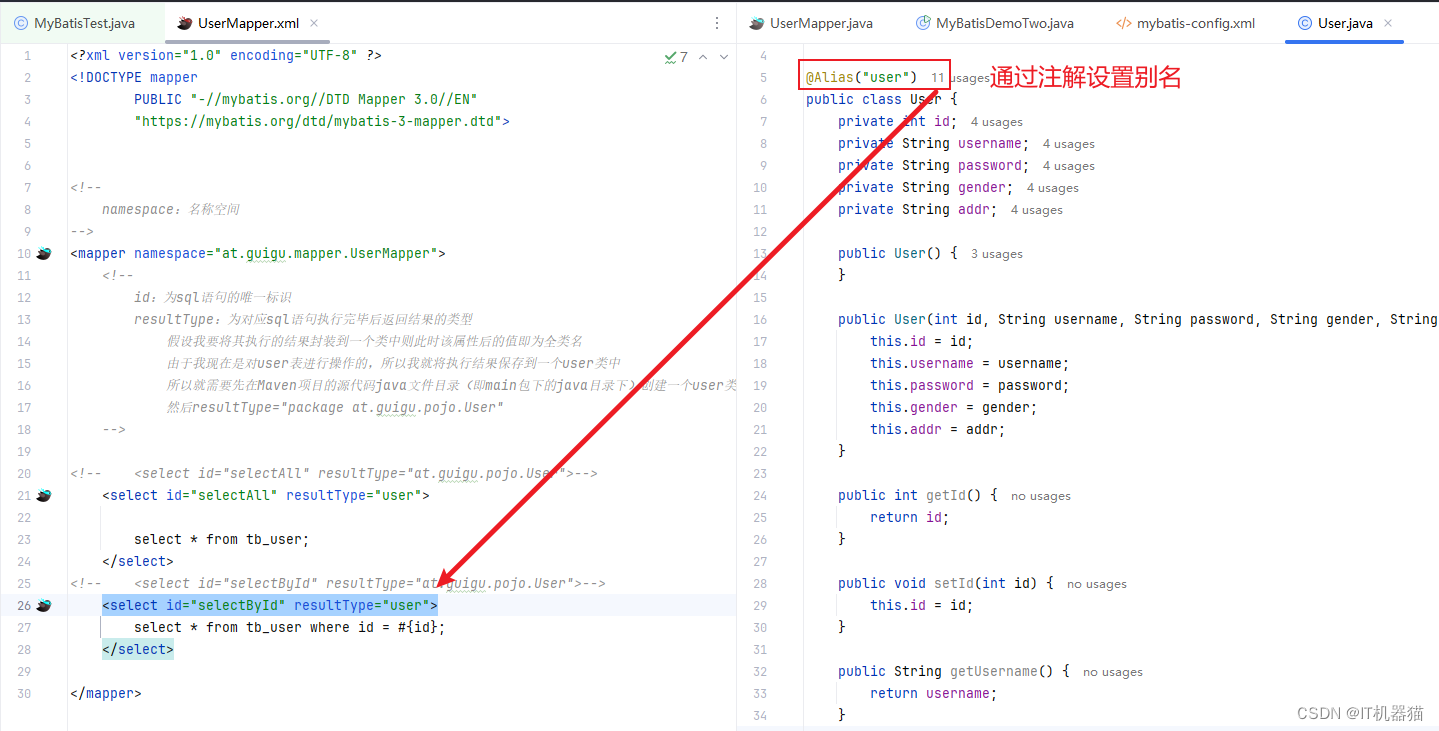Click the @Alias("user") annotation text
The height and width of the screenshot is (731, 1439).
click(x=862, y=77)
